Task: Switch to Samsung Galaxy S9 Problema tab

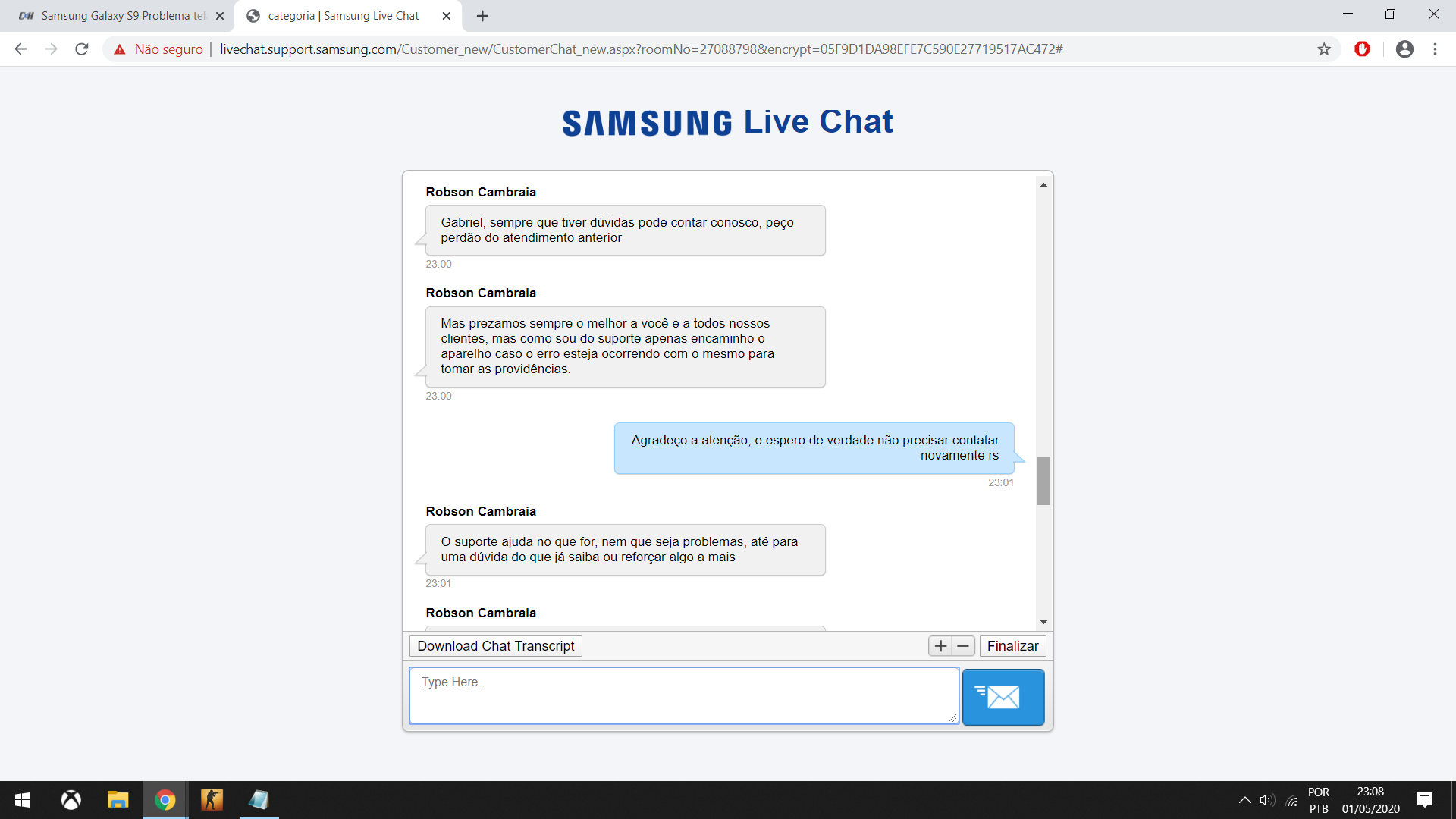Action: tap(118, 16)
